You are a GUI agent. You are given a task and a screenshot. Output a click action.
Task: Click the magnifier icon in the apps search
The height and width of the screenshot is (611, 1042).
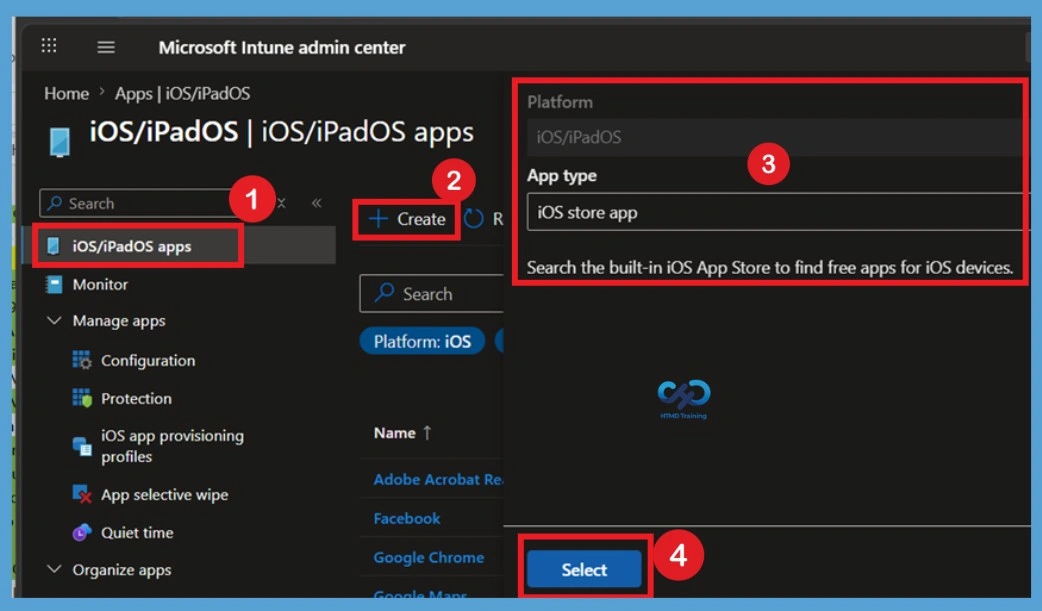pyautogui.click(x=384, y=293)
